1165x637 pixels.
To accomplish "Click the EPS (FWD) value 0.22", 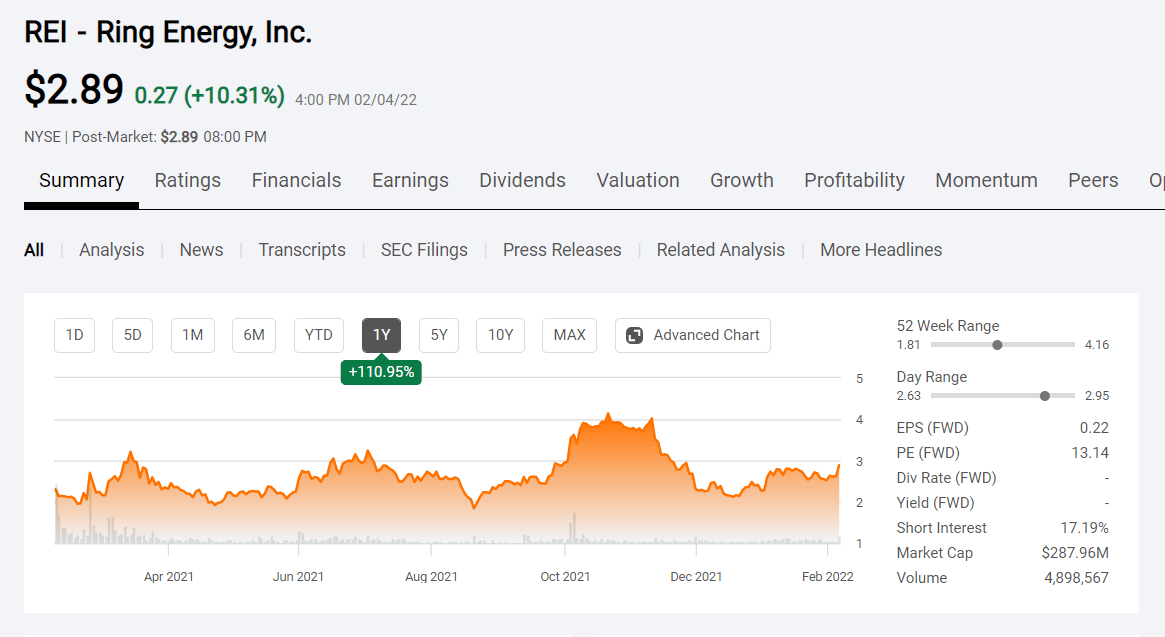I will click(x=1094, y=428).
